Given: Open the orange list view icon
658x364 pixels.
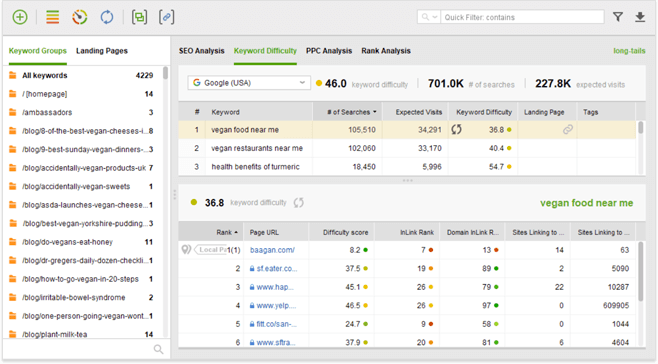Looking at the screenshot, I should (52, 17).
